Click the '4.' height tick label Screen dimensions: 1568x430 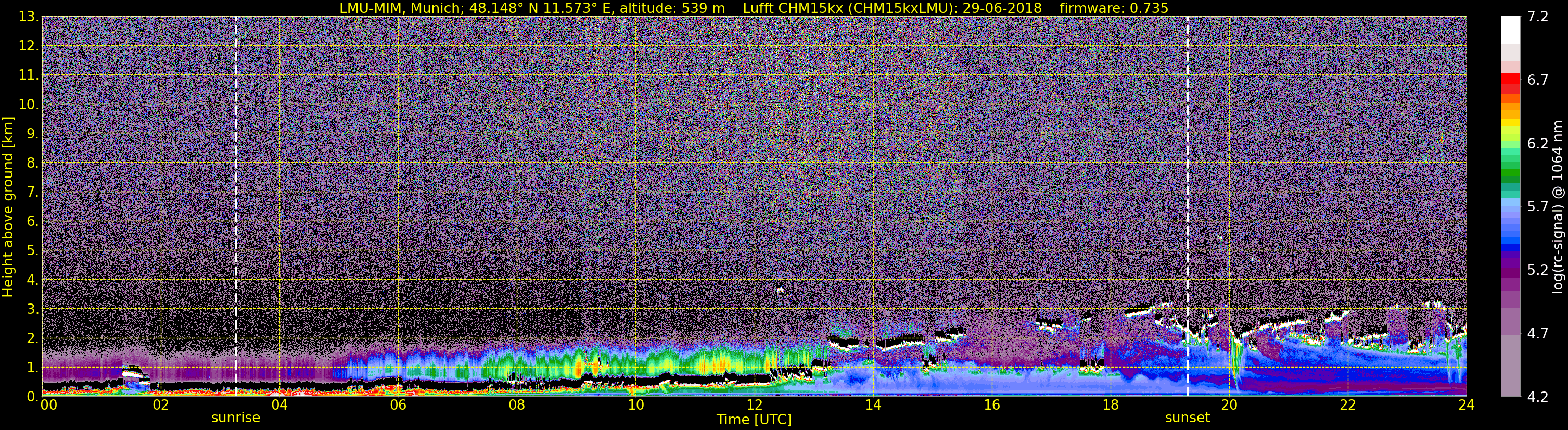click(x=32, y=280)
